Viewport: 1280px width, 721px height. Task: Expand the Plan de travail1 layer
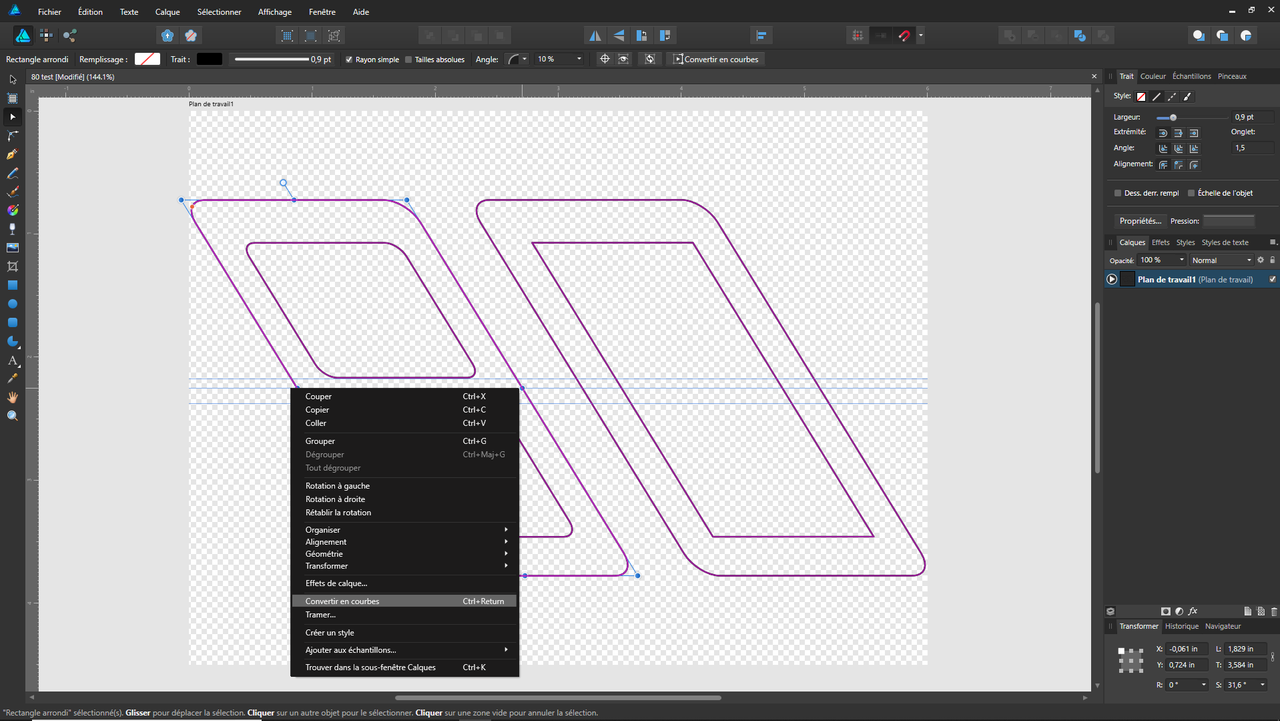pos(1112,279)
